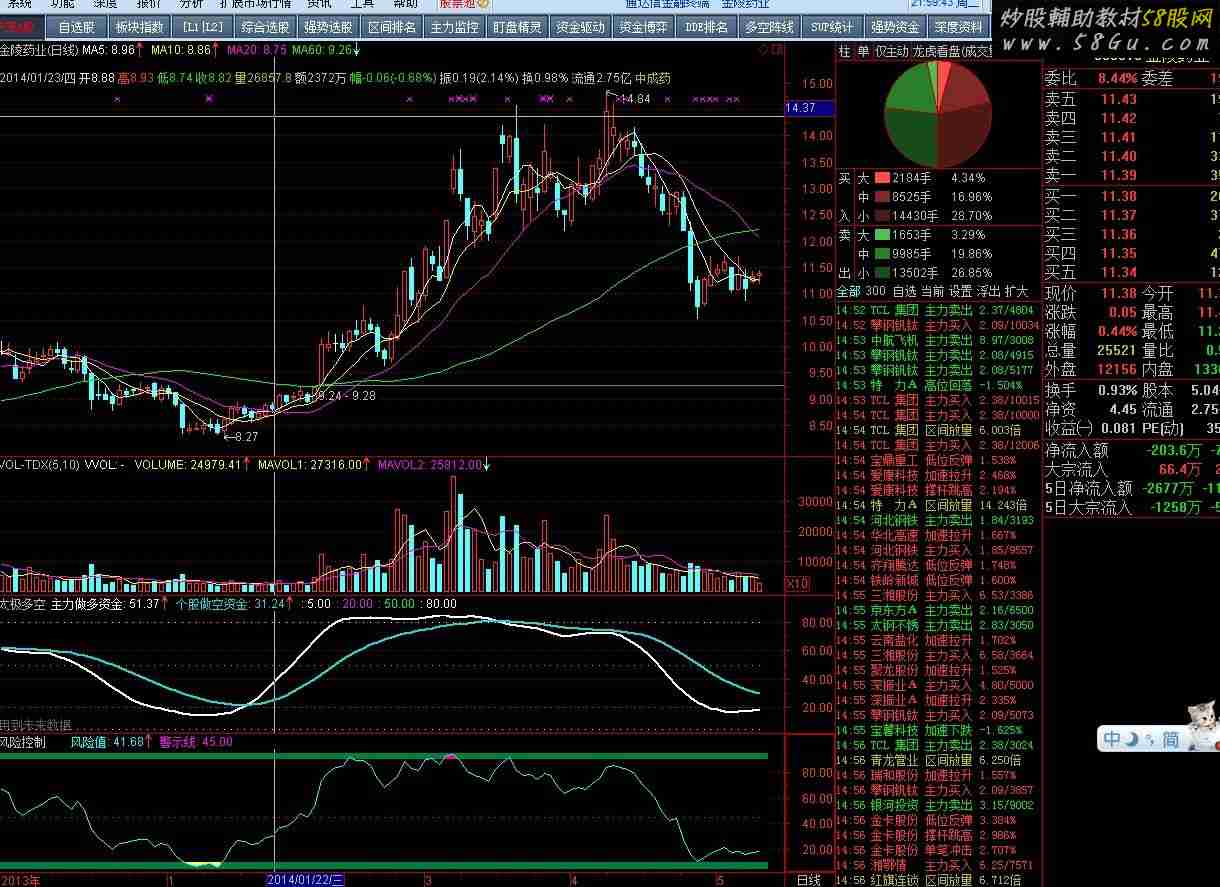Toggle the 中 Chinese input mode icon

click(1112, 739)
